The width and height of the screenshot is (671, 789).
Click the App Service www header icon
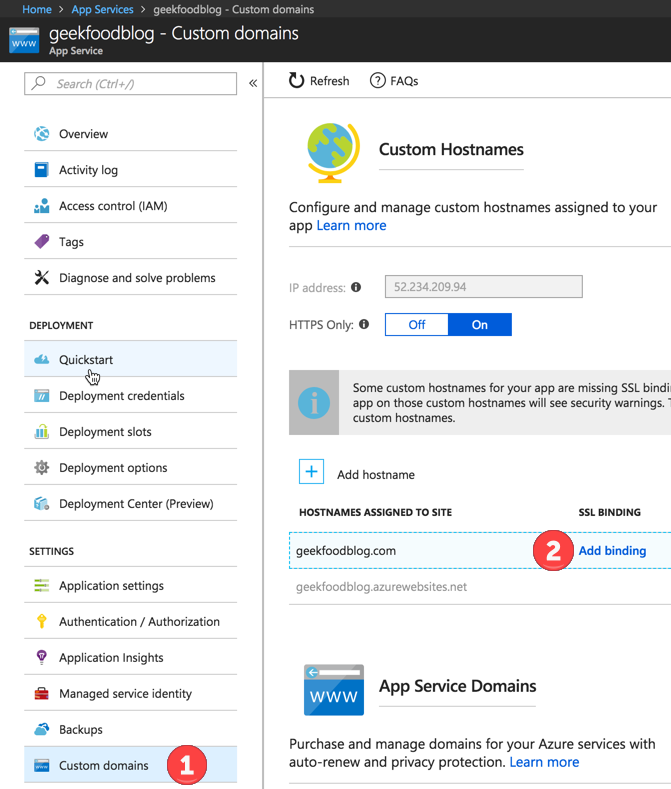coord(24,41)
